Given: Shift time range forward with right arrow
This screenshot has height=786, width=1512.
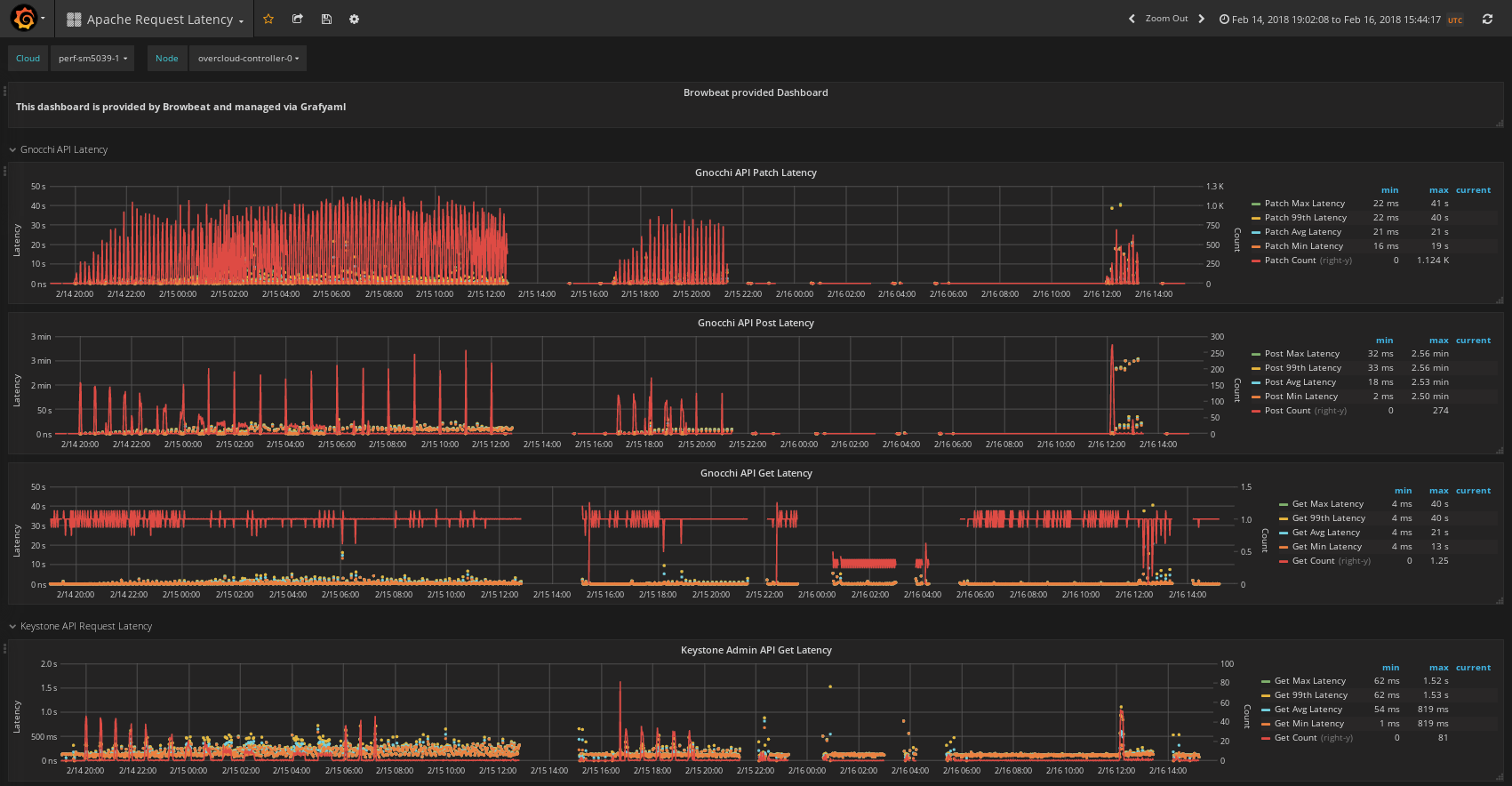Looking at the screenshot, I should click(1201, 19).
